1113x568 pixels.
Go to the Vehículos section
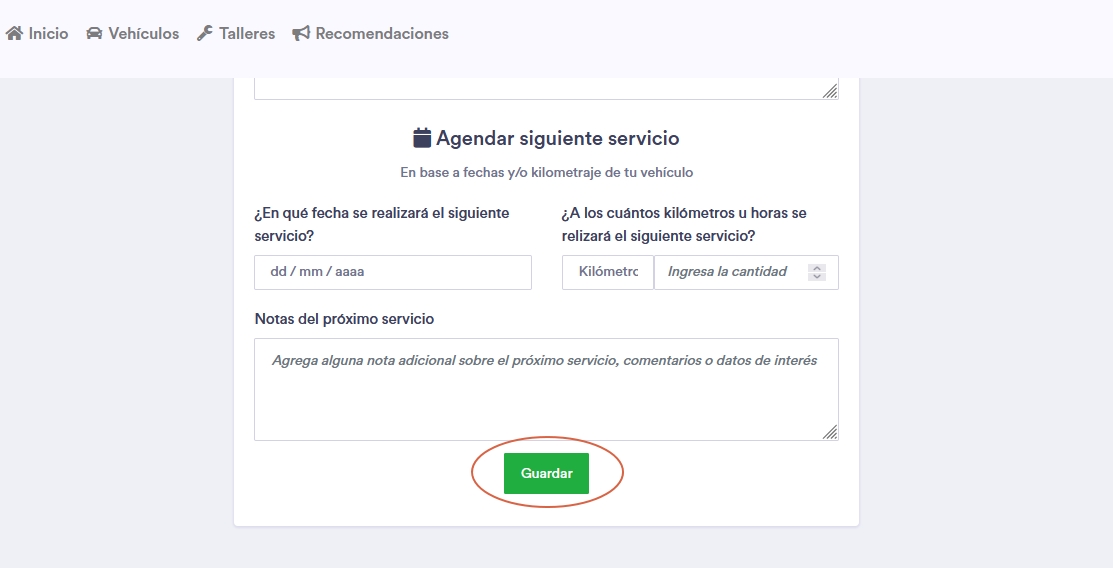coord(143,34)
